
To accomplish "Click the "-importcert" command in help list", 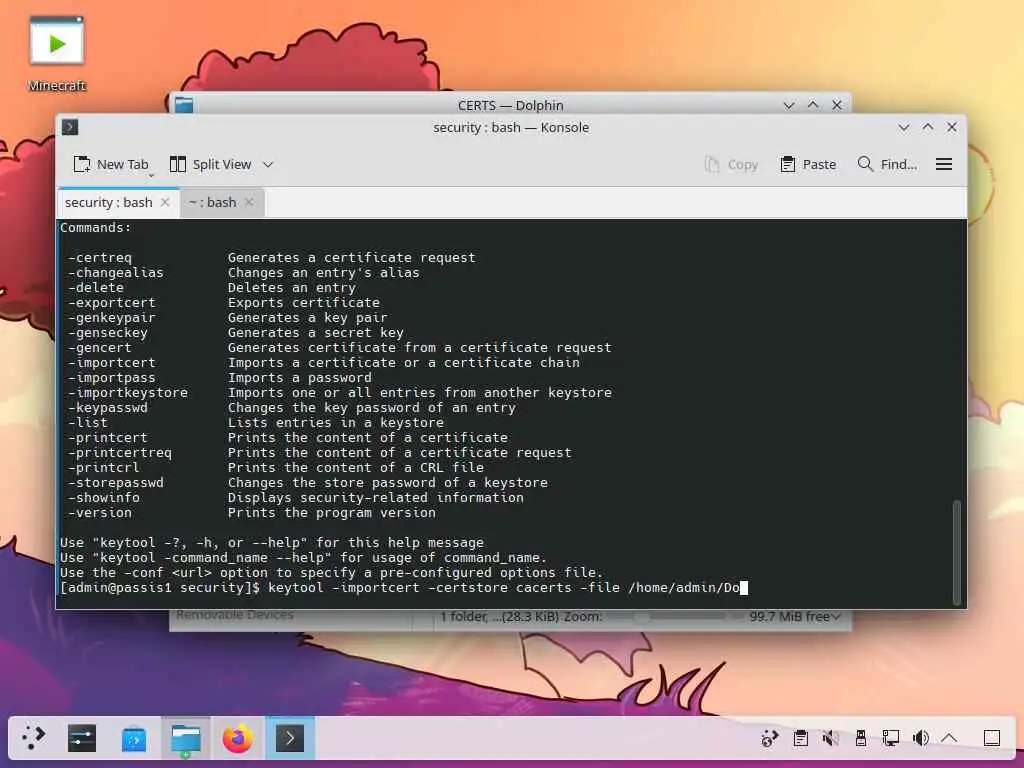I will [x=112, y=362].
